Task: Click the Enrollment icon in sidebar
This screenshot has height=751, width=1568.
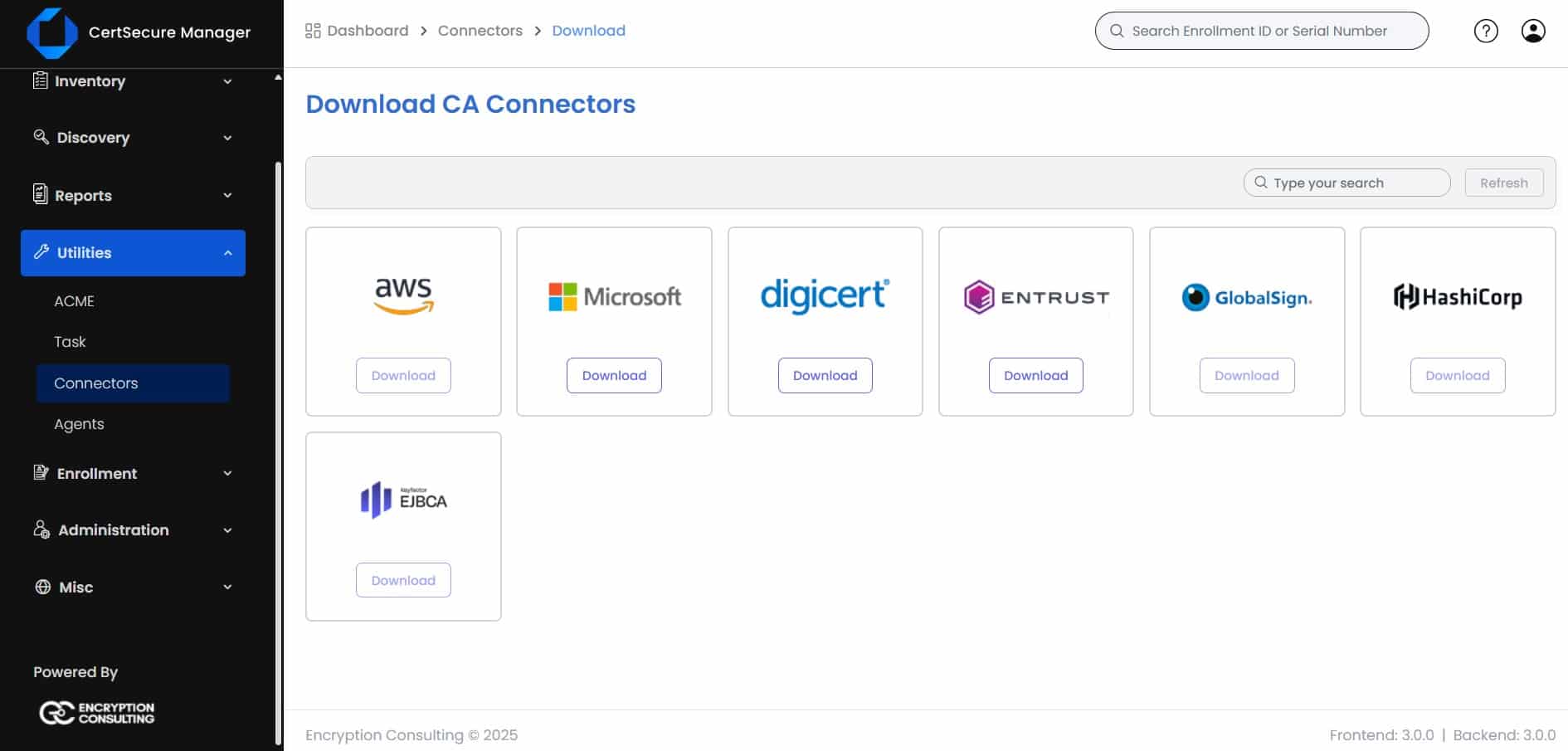Action: pyautogui.click(x=41, y=473)
